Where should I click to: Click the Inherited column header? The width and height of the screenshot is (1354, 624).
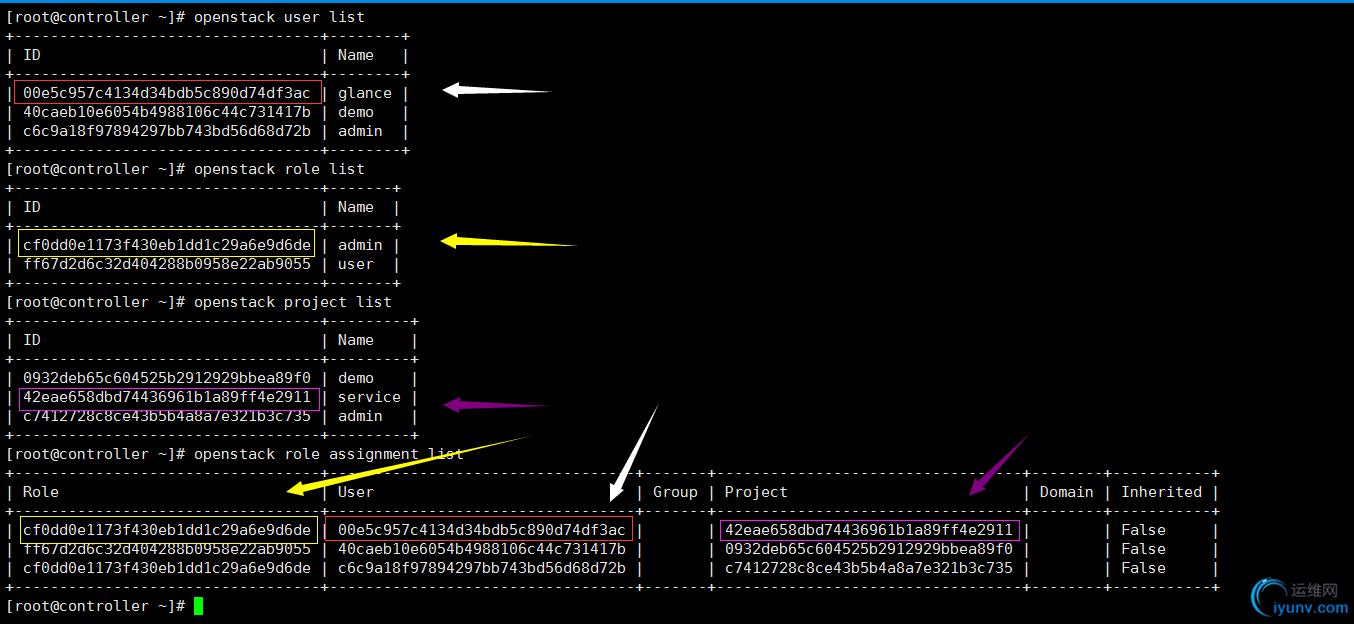click(x=1161, y=492)
